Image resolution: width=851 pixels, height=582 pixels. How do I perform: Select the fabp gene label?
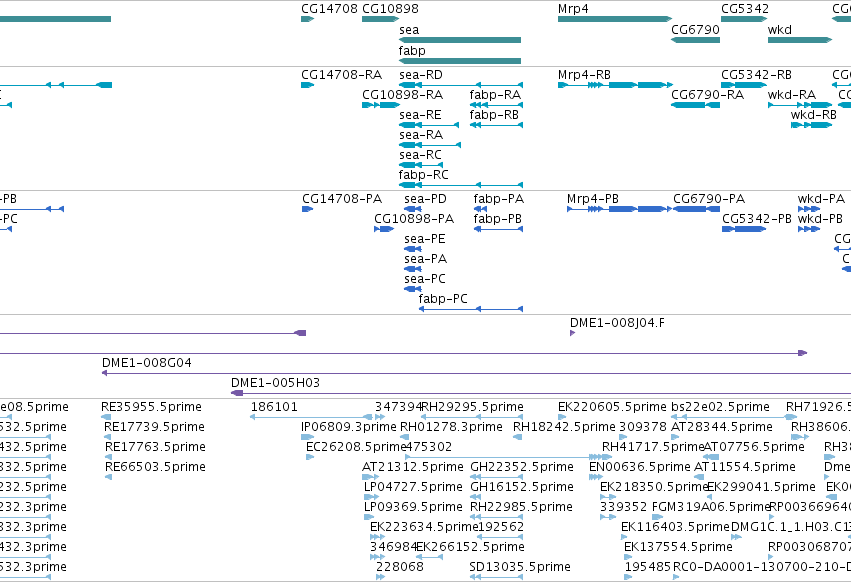[x=412, y=50]
